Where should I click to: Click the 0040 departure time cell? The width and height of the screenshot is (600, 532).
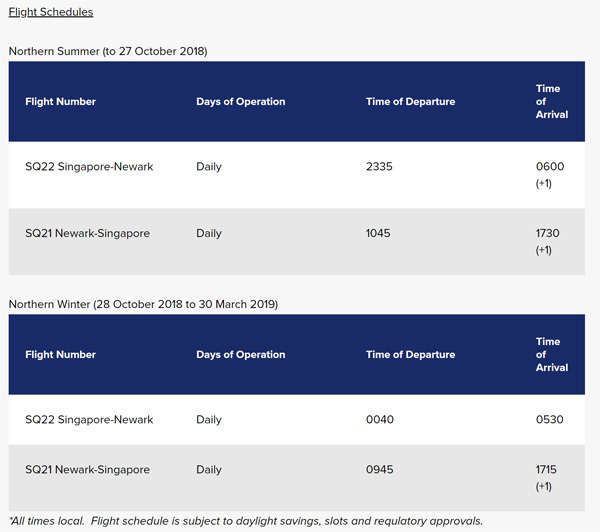point(379,420)
